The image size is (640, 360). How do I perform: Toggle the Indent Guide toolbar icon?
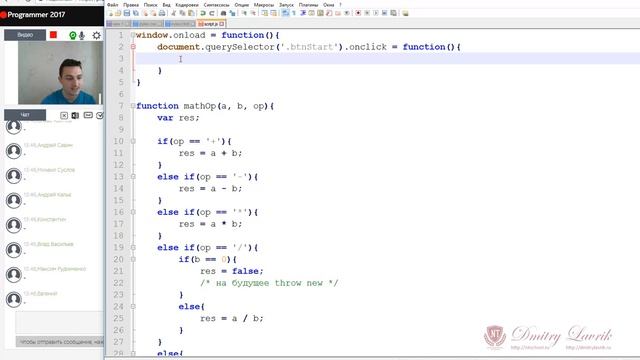302,13
